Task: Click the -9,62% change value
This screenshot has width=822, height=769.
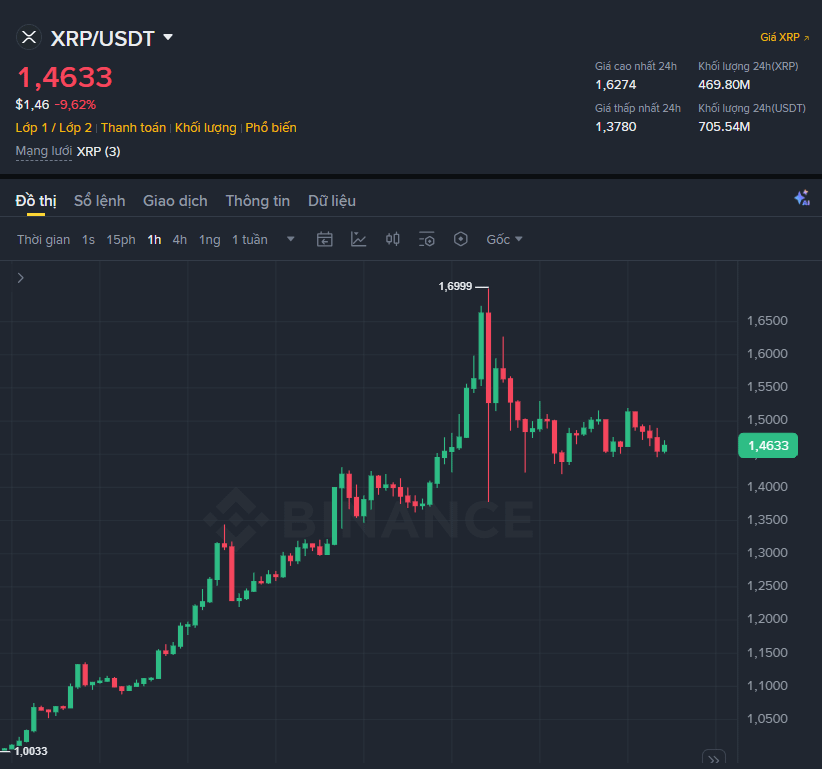Action: click(75, 105)
